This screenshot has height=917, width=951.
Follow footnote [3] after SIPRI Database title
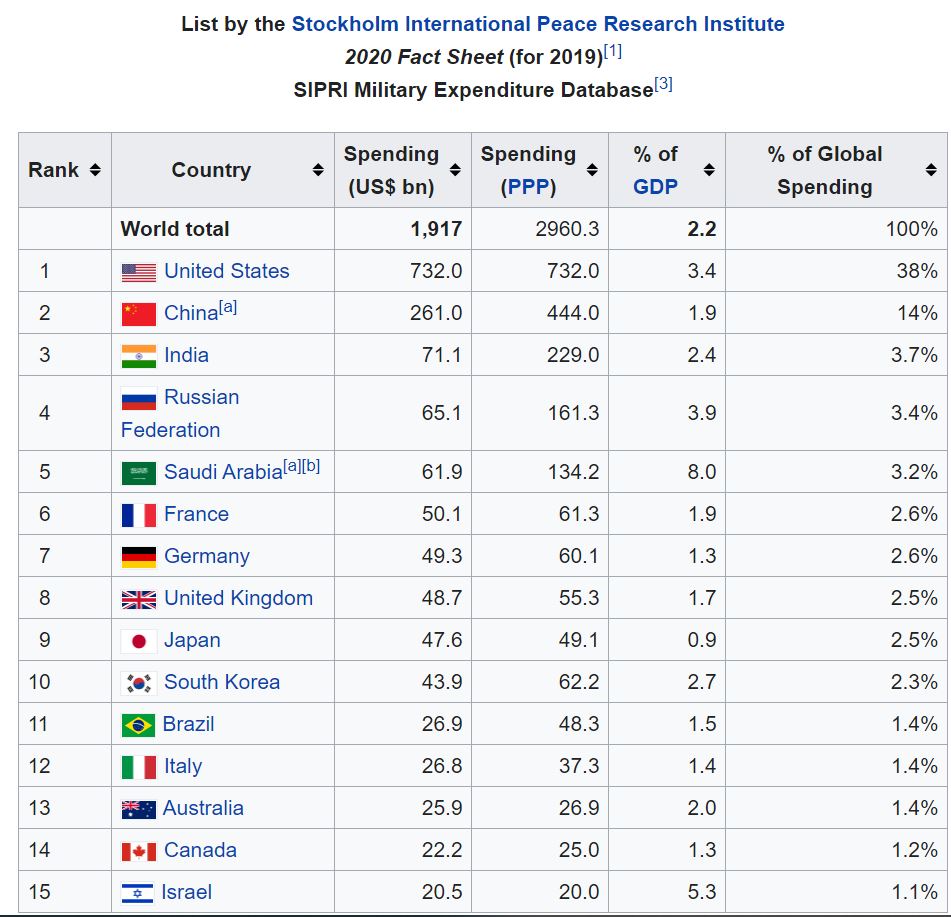pyautogui.click(x=664, y=84)
